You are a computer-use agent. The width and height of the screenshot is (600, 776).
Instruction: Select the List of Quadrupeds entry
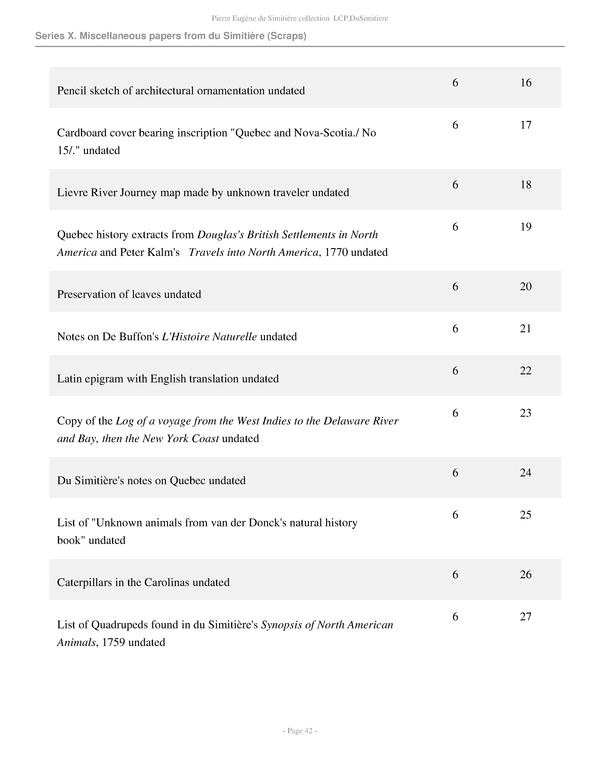(225, 633)
